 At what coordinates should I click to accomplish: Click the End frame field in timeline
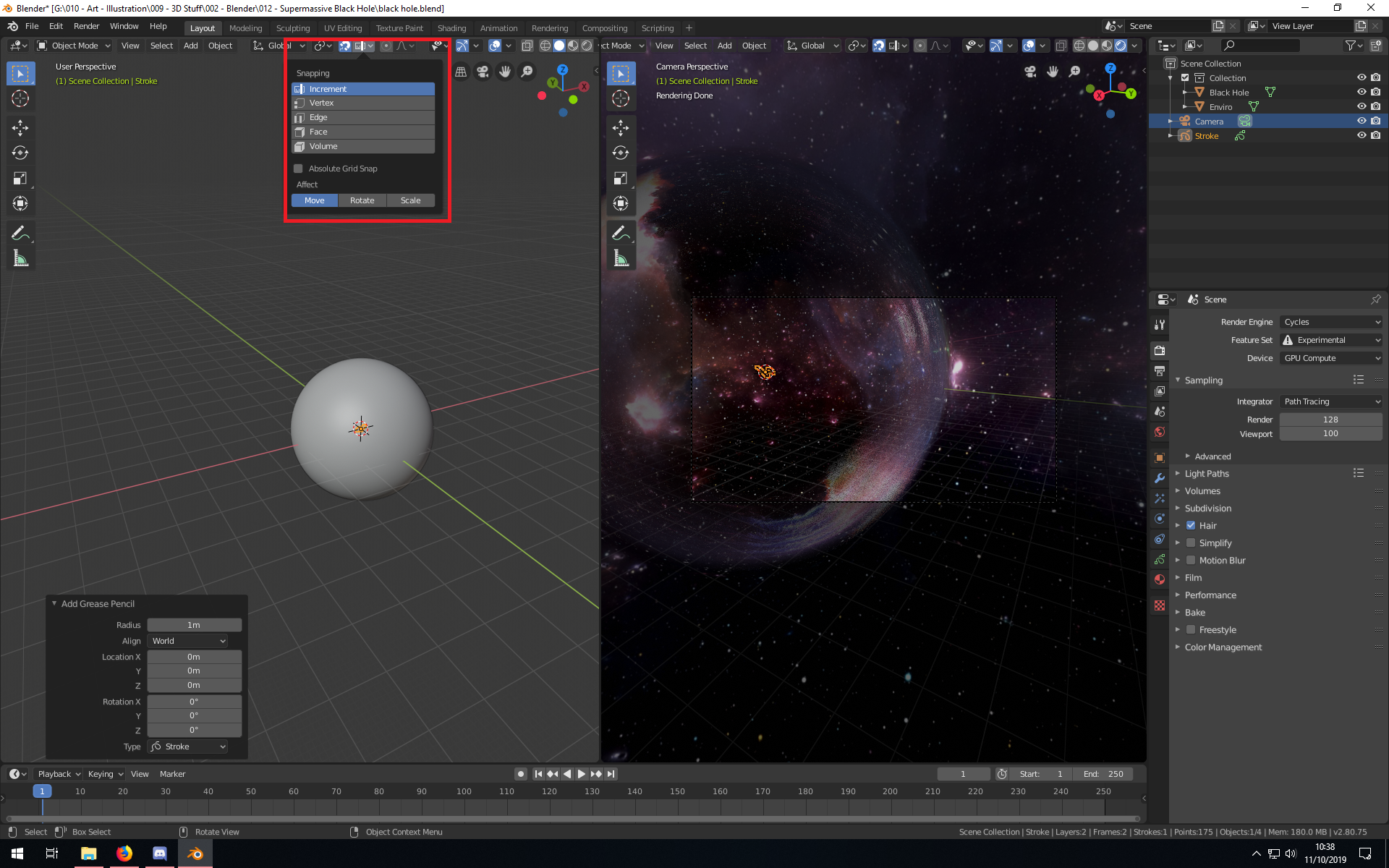[x=1103, y=774]
